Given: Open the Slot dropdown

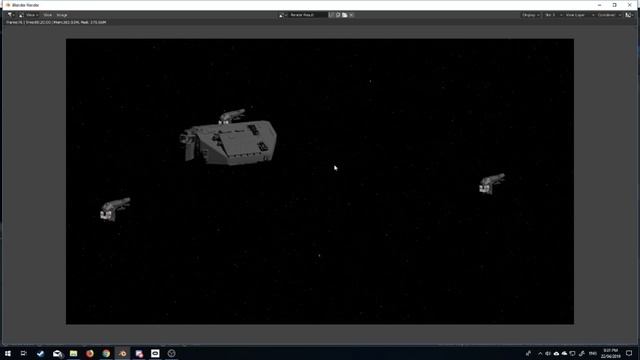Looking at the screenshot, I should click(x=553, y=15).
